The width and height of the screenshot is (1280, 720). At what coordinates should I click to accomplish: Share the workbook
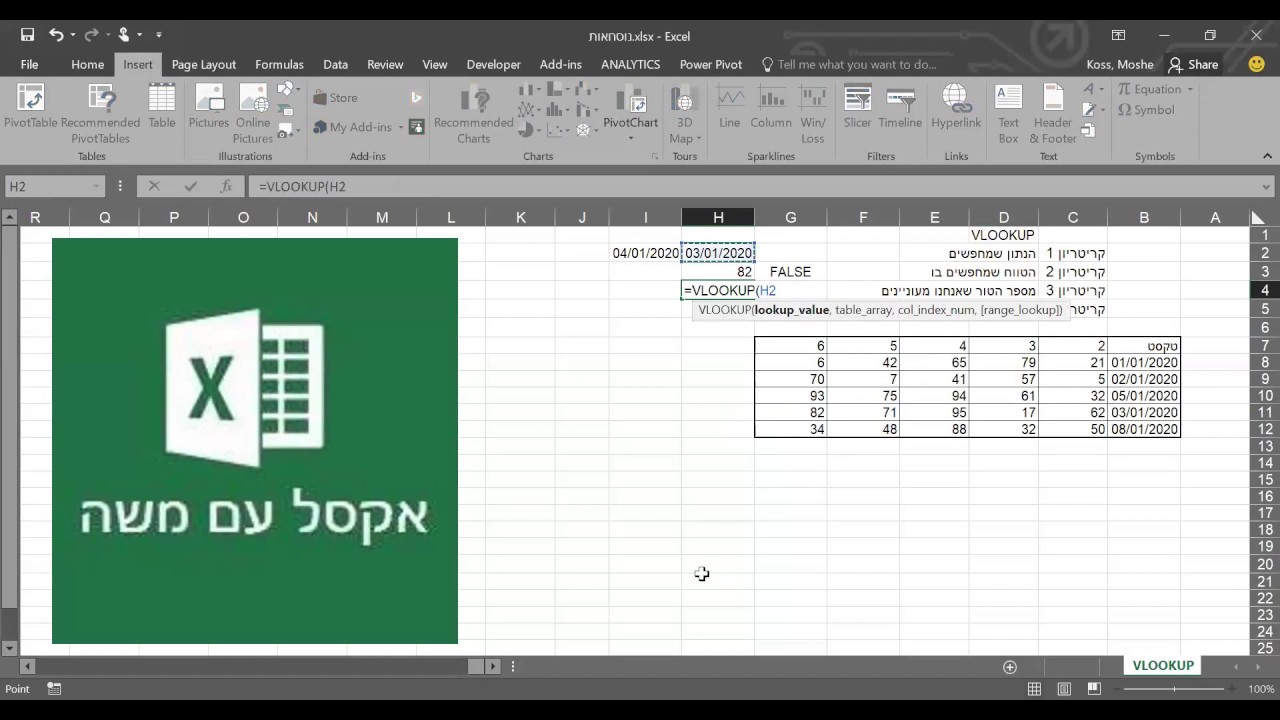[1193, 64]
